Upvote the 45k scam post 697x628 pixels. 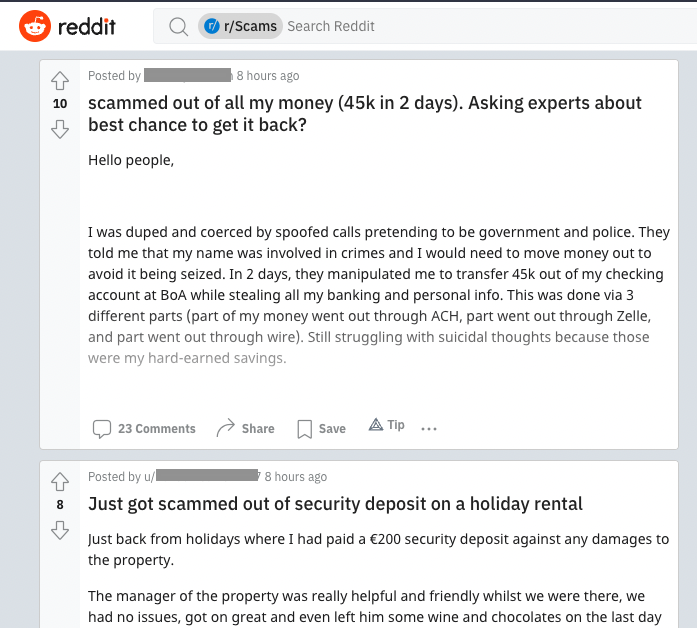[60, 81]
